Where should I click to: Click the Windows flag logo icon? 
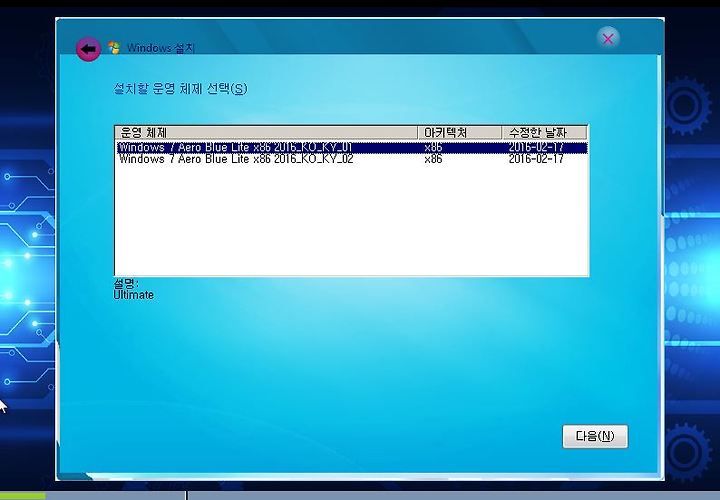pos(114,48)
